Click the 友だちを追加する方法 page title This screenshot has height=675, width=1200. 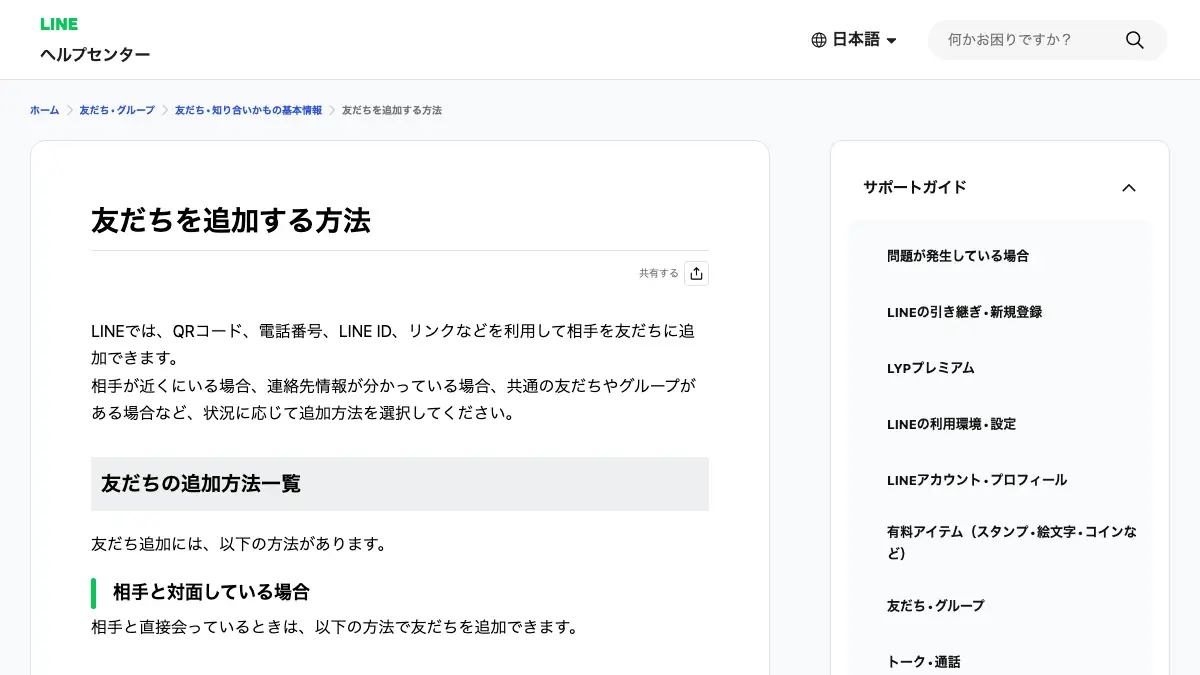231,220
